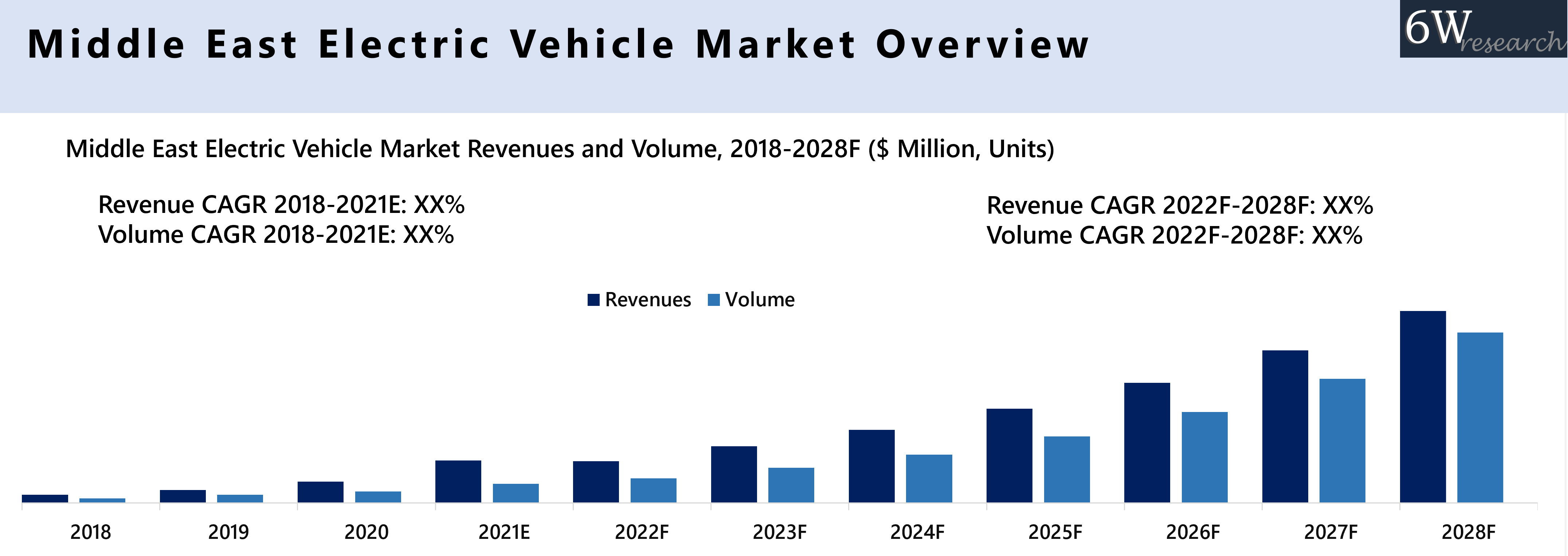1568x556 pixels.
Task: Click the chart subtitle with $ Million, Units
Action: (x=559, y=149)
